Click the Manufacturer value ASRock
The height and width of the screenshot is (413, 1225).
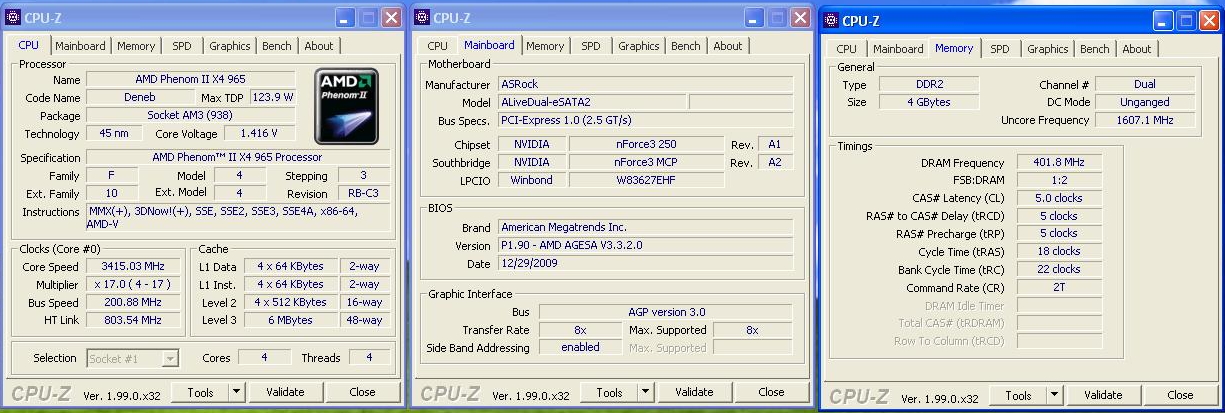pos(645,85)
